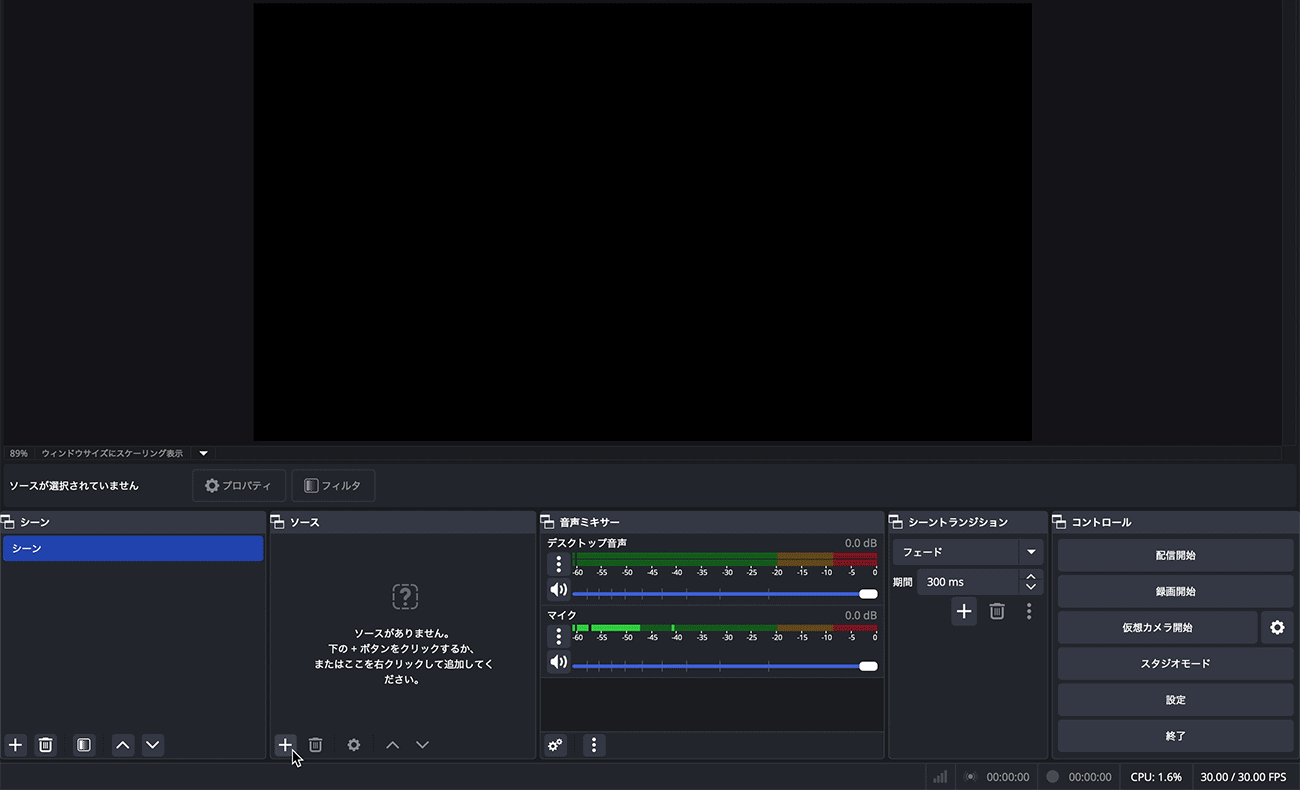Mute the マイク speaker icon

coord(559,662)
